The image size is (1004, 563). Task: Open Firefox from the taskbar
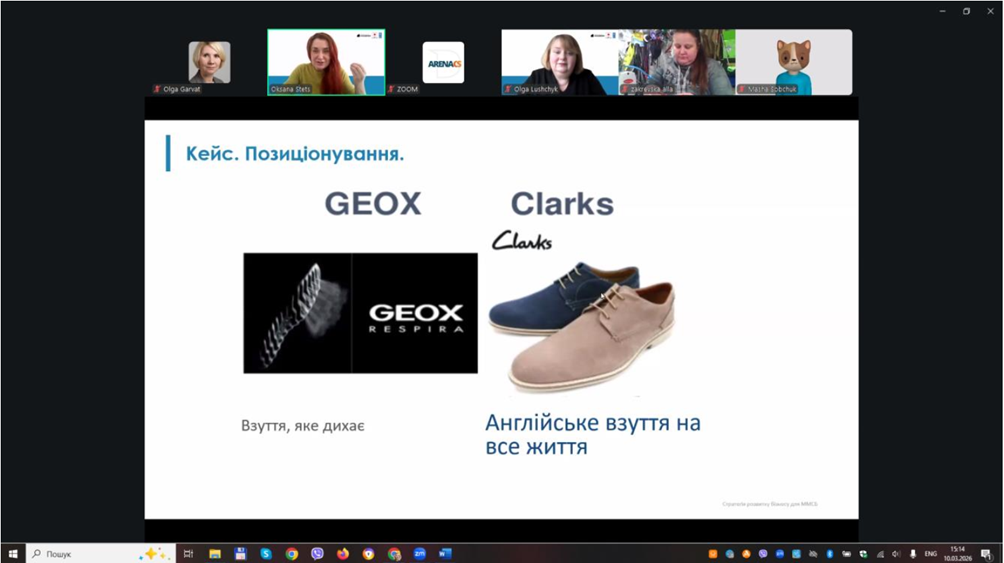[343, 554]
